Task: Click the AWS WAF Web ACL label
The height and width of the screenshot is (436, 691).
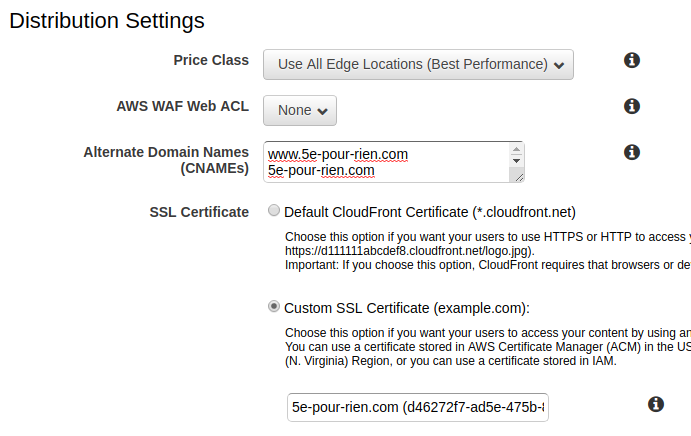Action: click(x=183, y=106)
